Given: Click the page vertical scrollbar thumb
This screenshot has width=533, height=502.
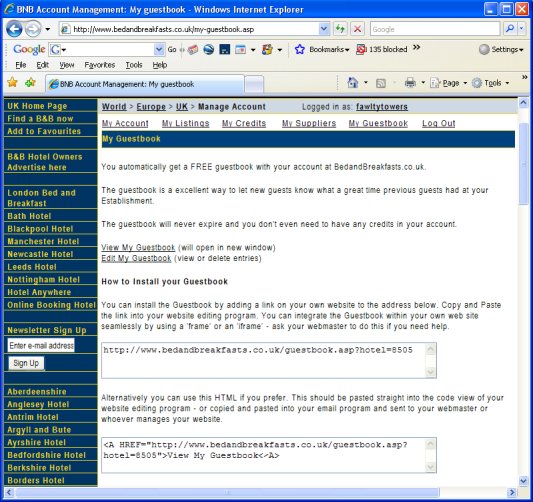Looking at the screenshot, I should point(523,163).
